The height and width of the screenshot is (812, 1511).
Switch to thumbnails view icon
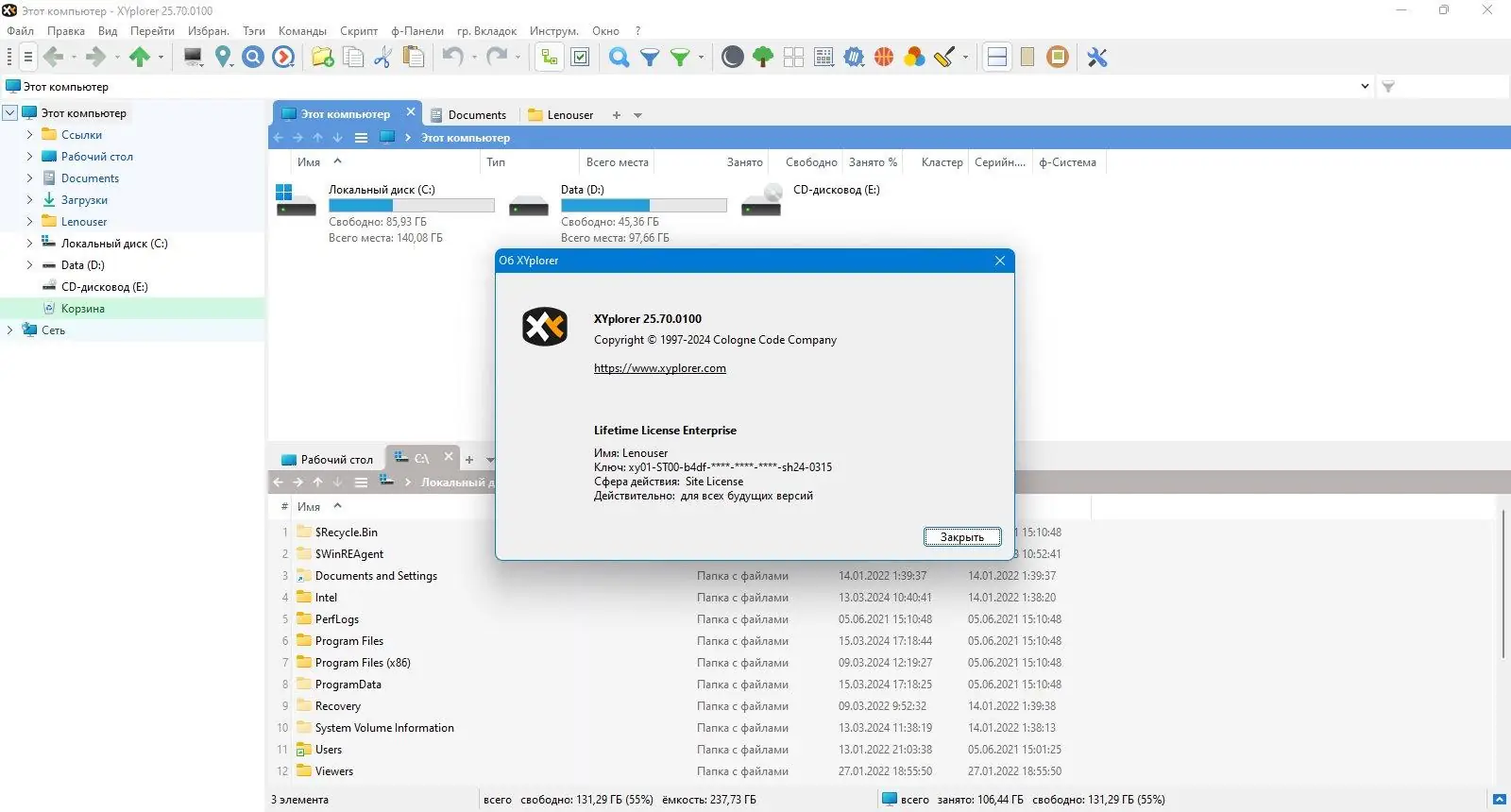[793, 58]
